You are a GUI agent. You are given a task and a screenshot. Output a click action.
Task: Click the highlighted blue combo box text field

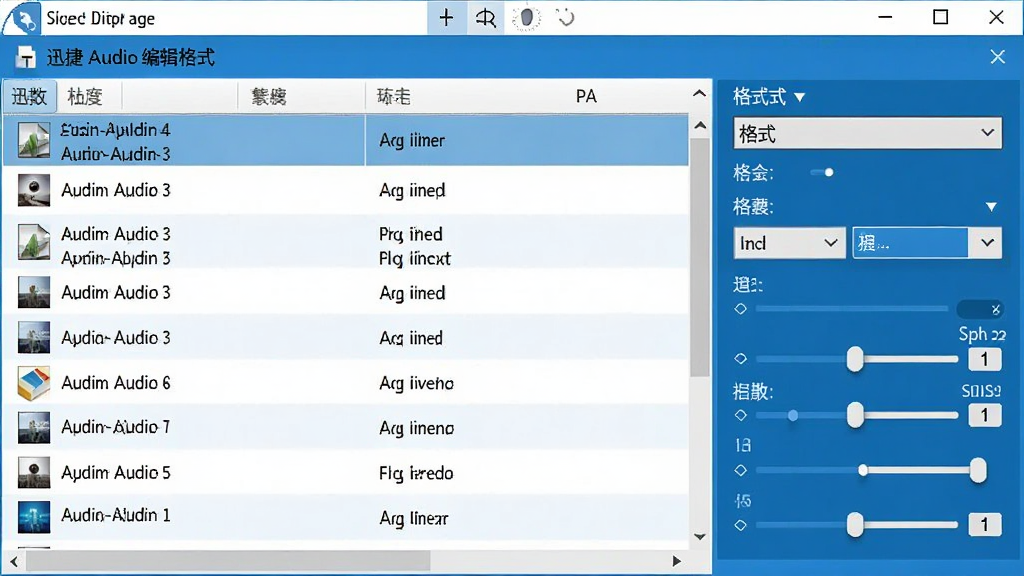pyautogui.click(x=910, y=243)
